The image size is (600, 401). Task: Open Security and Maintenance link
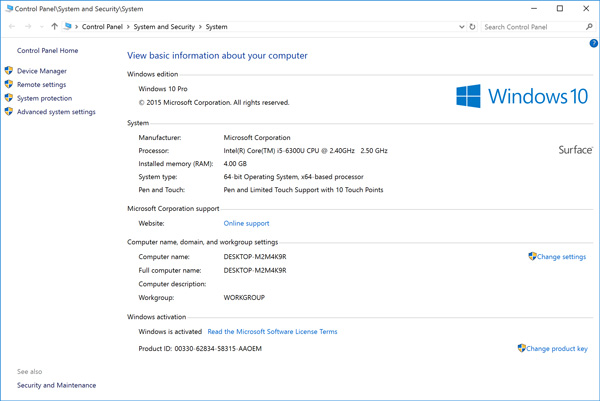pos(56,385)
